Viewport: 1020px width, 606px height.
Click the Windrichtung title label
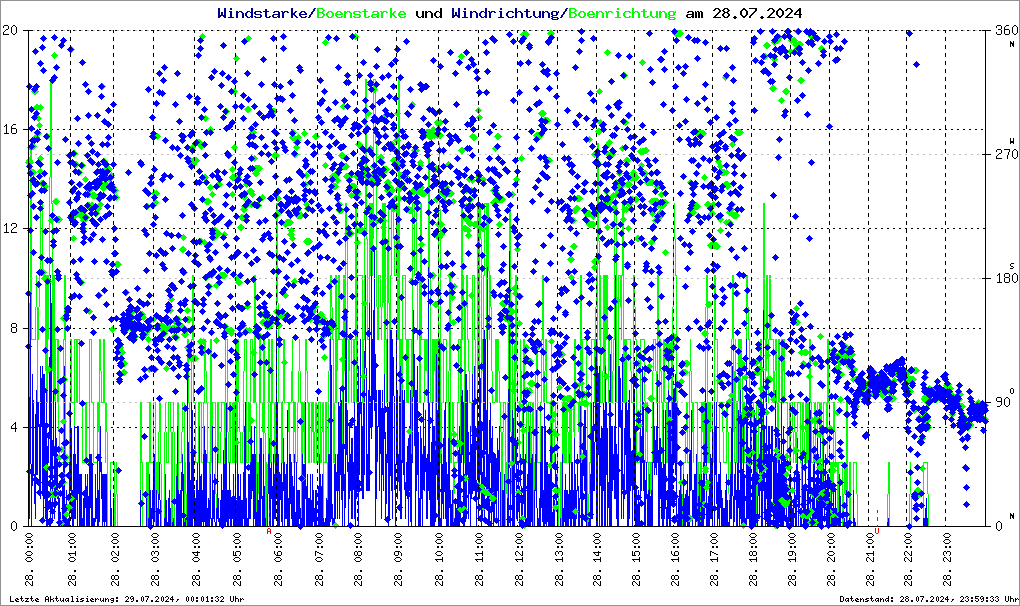[507, 13]
